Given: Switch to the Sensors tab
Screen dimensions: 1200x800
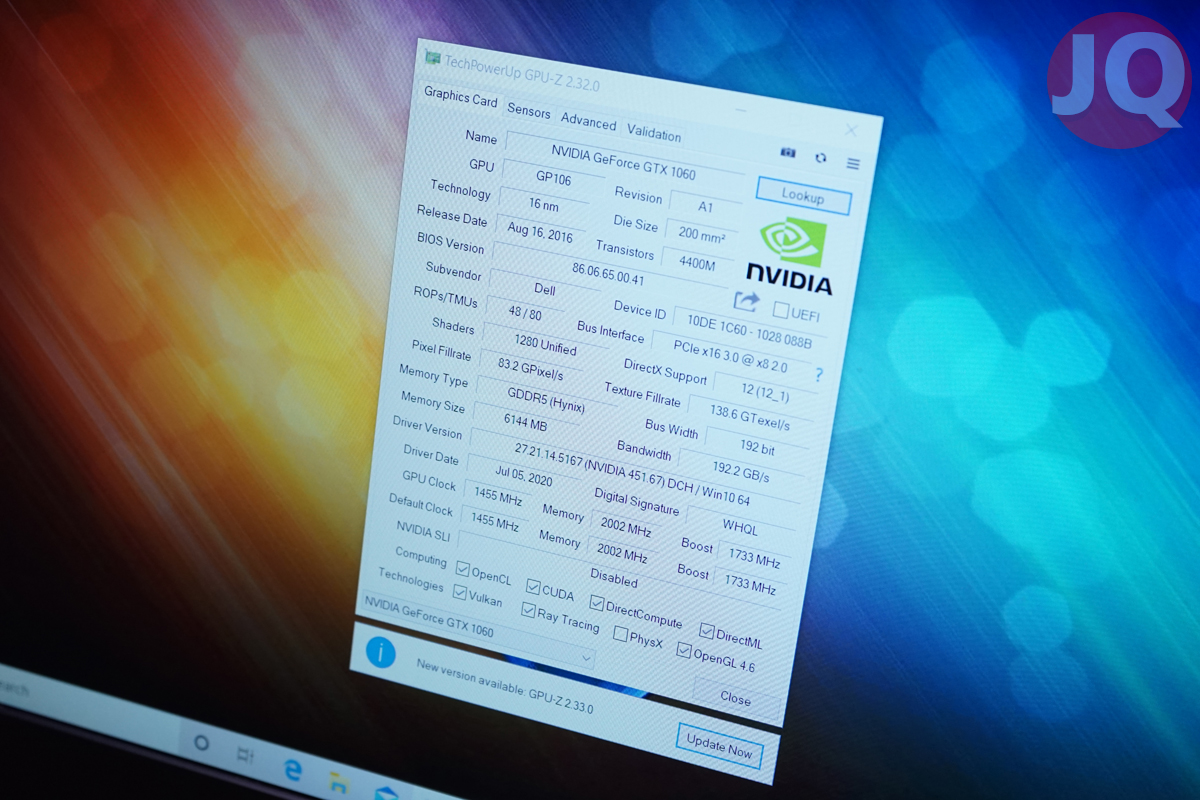Looking at the screenshot, I should point(529,110).
